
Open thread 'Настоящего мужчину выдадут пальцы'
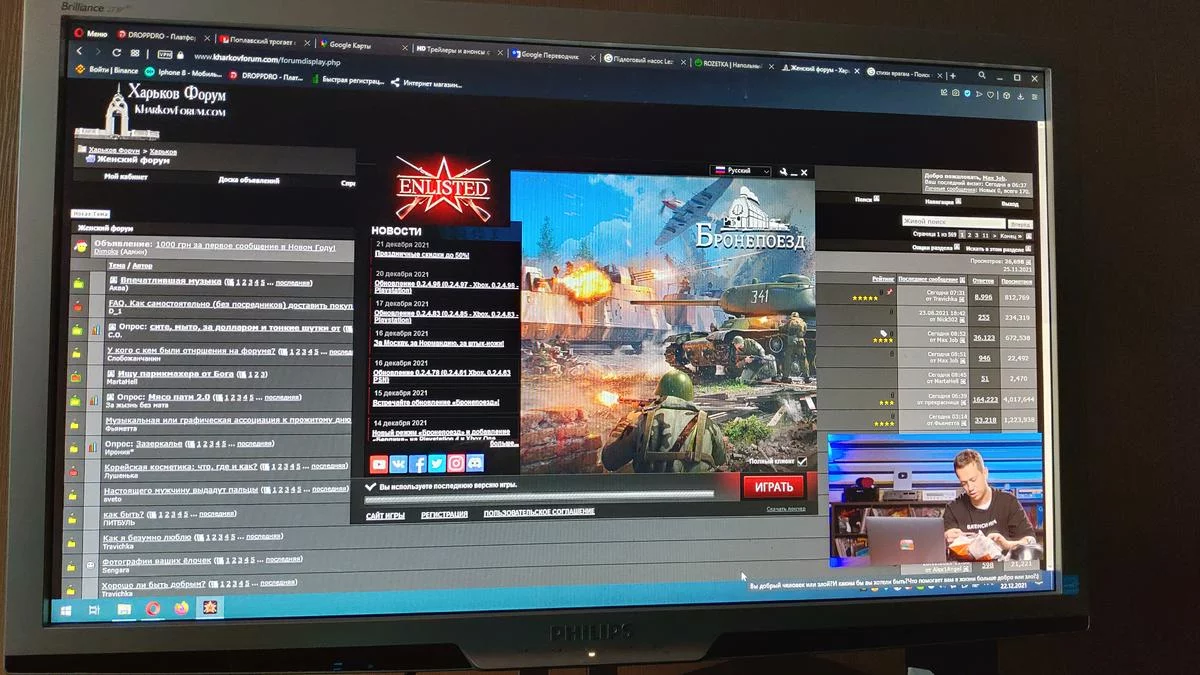pos(181,489)
